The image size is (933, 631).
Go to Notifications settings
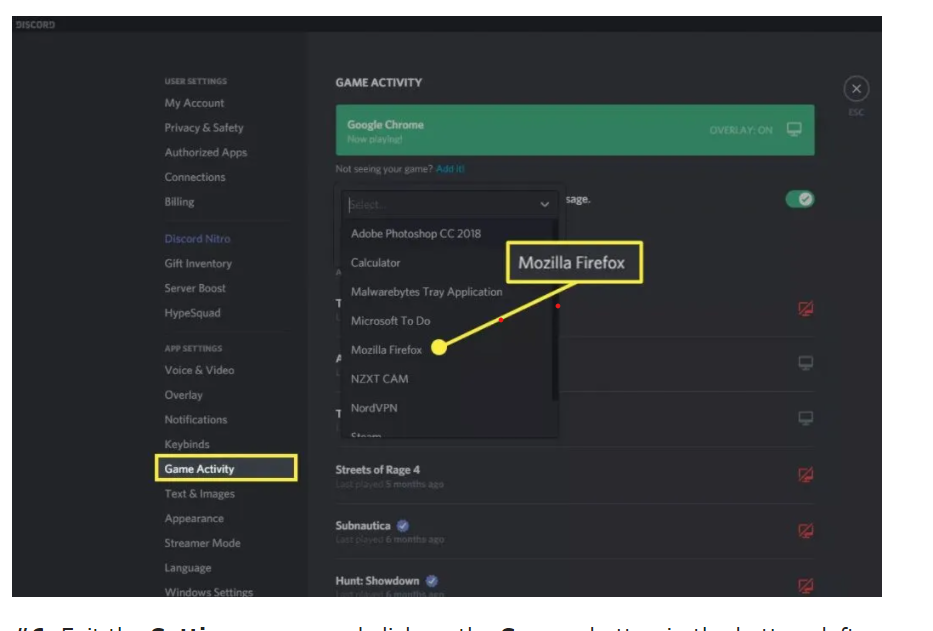(x=196, y=420)
